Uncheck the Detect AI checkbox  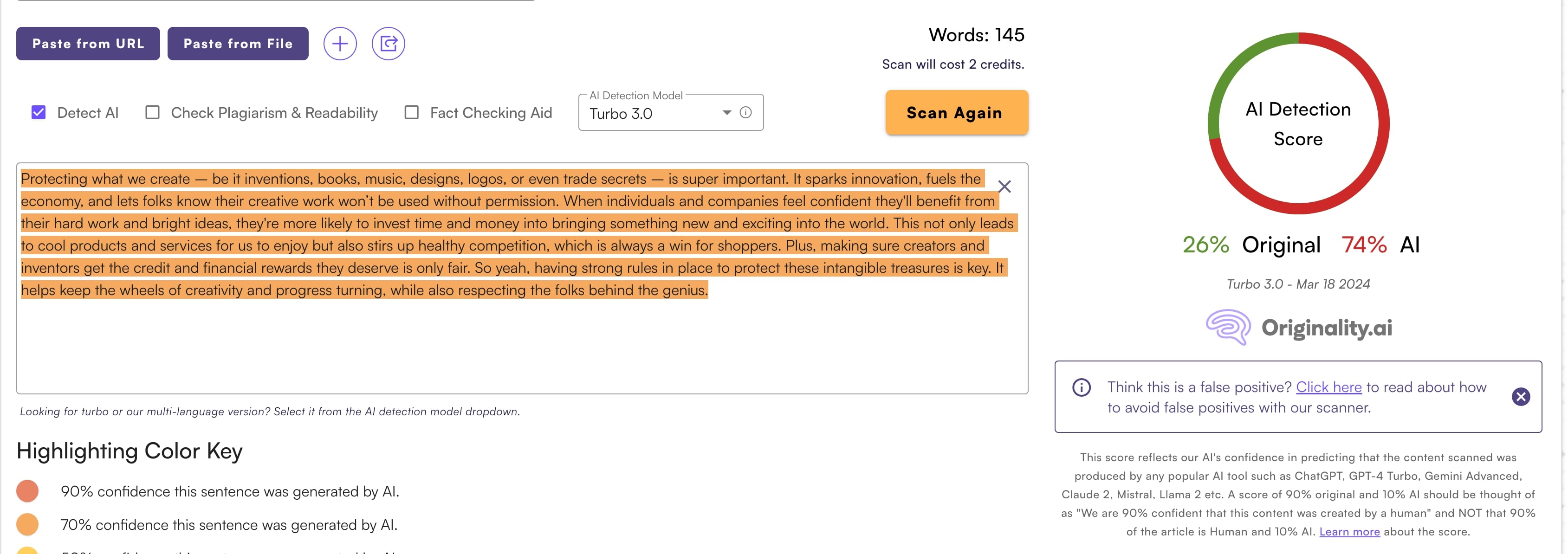[39, 112]
